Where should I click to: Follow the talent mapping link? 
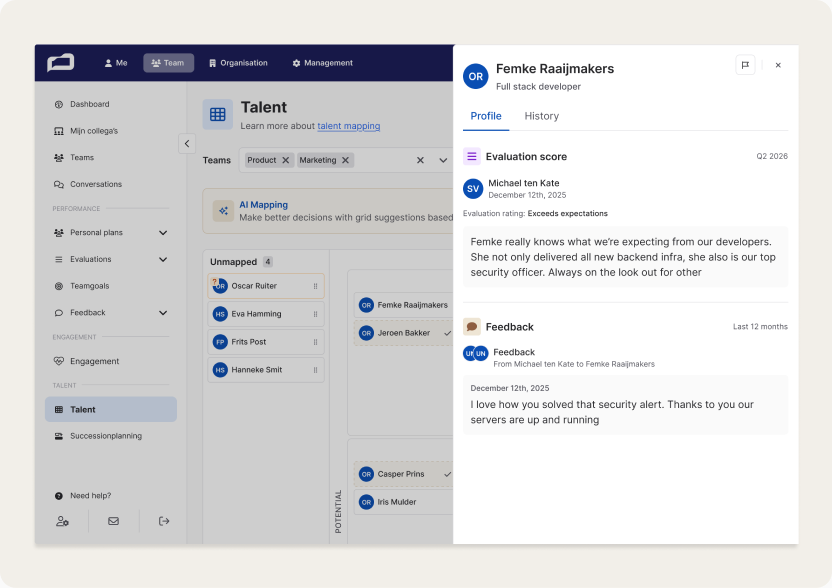point(349,126)
